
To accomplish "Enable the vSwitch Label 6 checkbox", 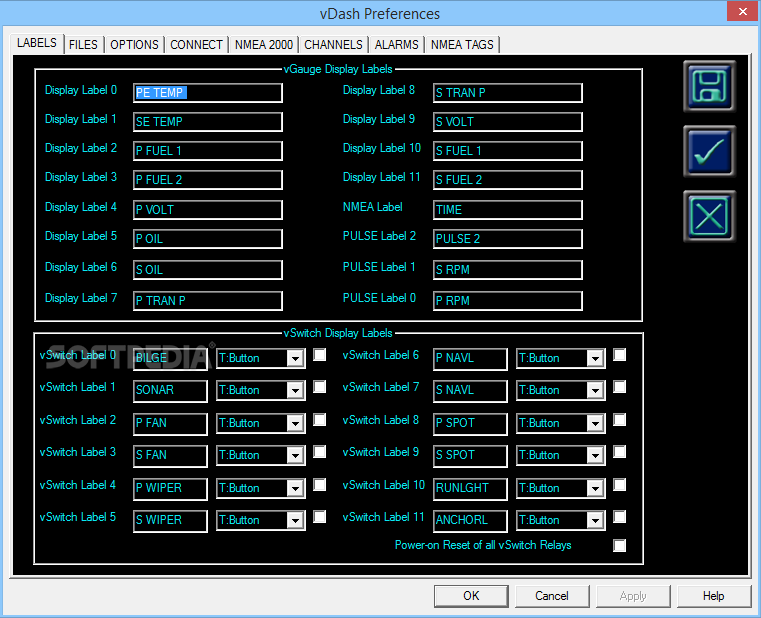I will click(x=619, y=355).
